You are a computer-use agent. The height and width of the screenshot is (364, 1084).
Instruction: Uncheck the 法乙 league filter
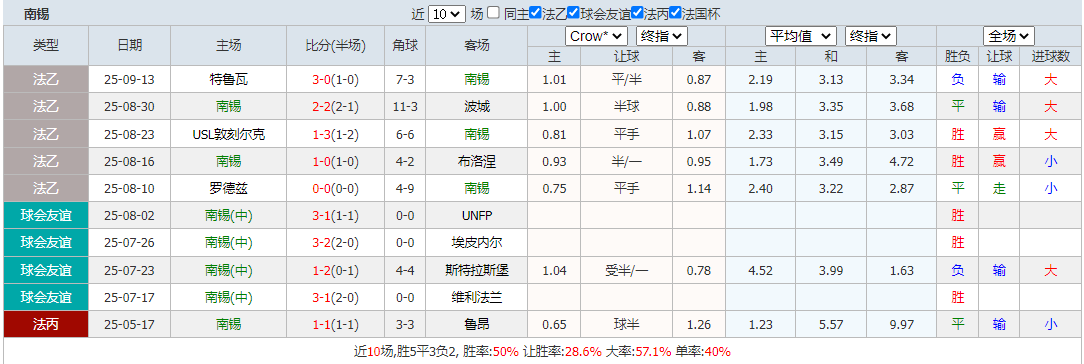[x=534, y=12]
